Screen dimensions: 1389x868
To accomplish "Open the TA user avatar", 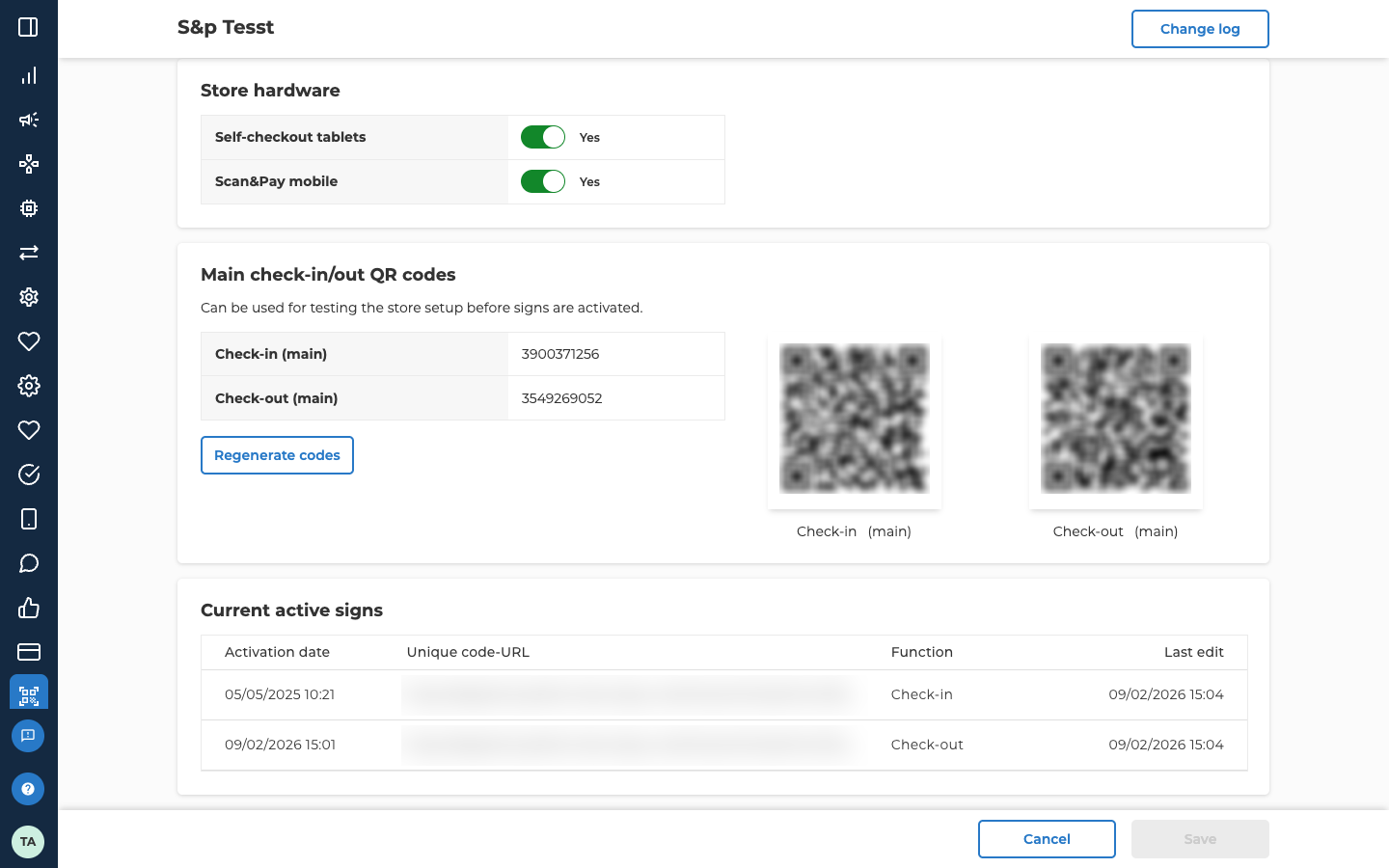I will pyautogui.click(x=28, y=842).
